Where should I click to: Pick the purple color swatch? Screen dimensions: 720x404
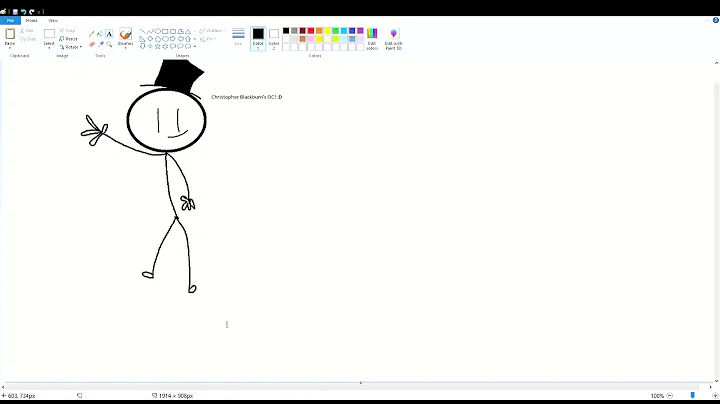360,31
